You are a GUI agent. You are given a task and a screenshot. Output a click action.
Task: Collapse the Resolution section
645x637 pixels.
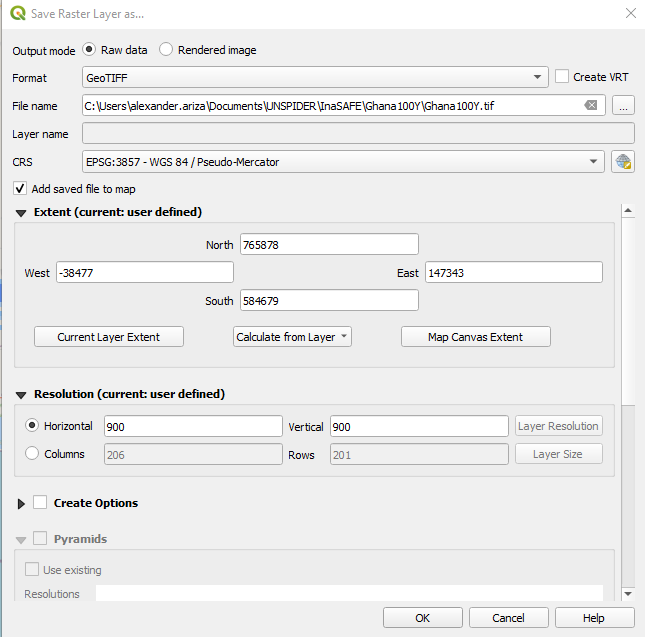(21, 394)
